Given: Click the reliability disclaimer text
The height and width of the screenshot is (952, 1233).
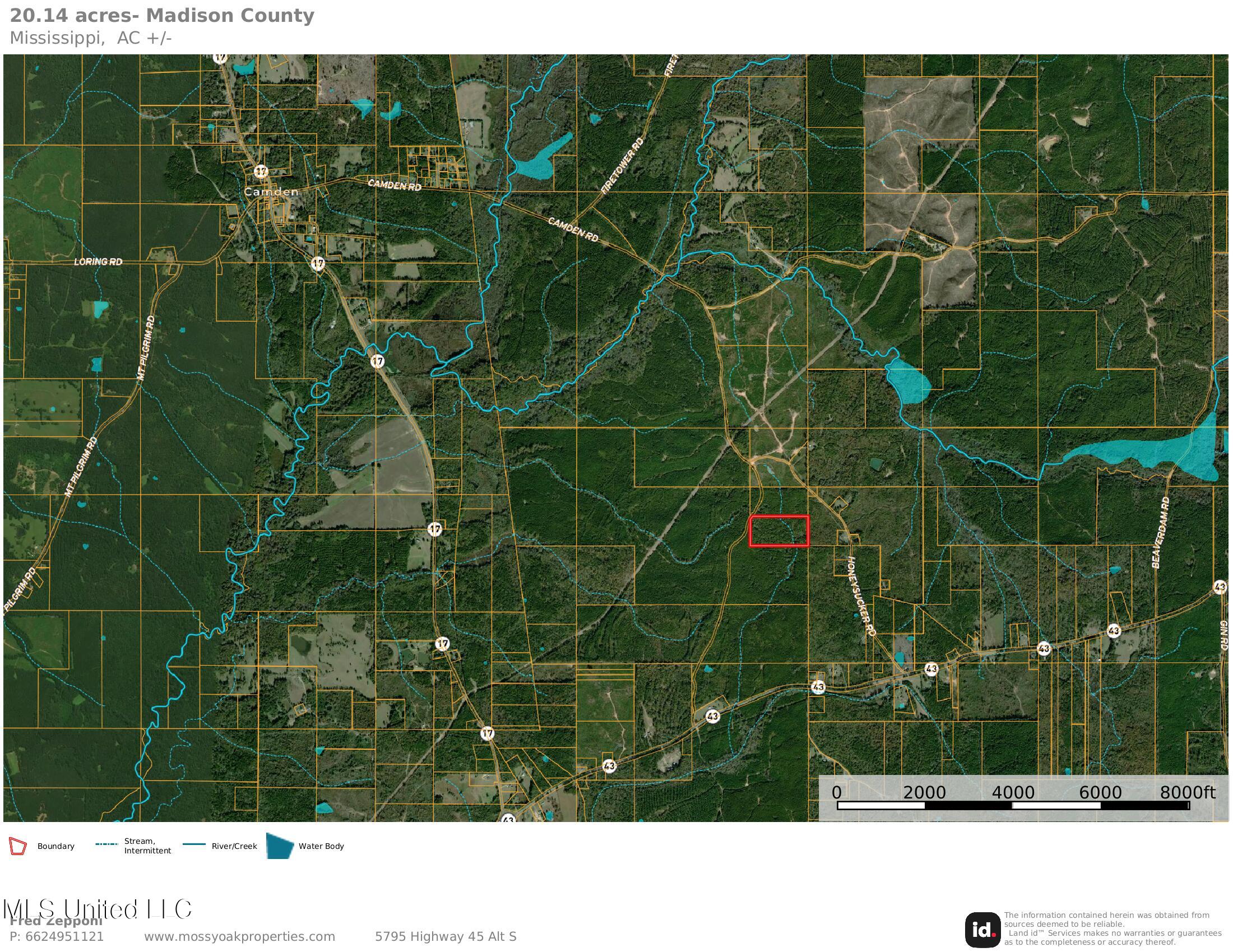Looking at the screenshot, I should click(x=1112, y=928).
